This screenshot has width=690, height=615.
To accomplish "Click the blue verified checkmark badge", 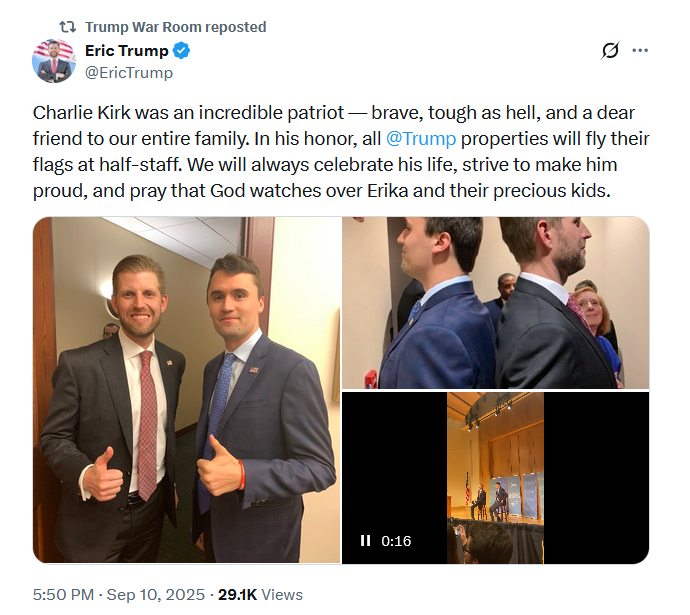I will click(182, 51).
